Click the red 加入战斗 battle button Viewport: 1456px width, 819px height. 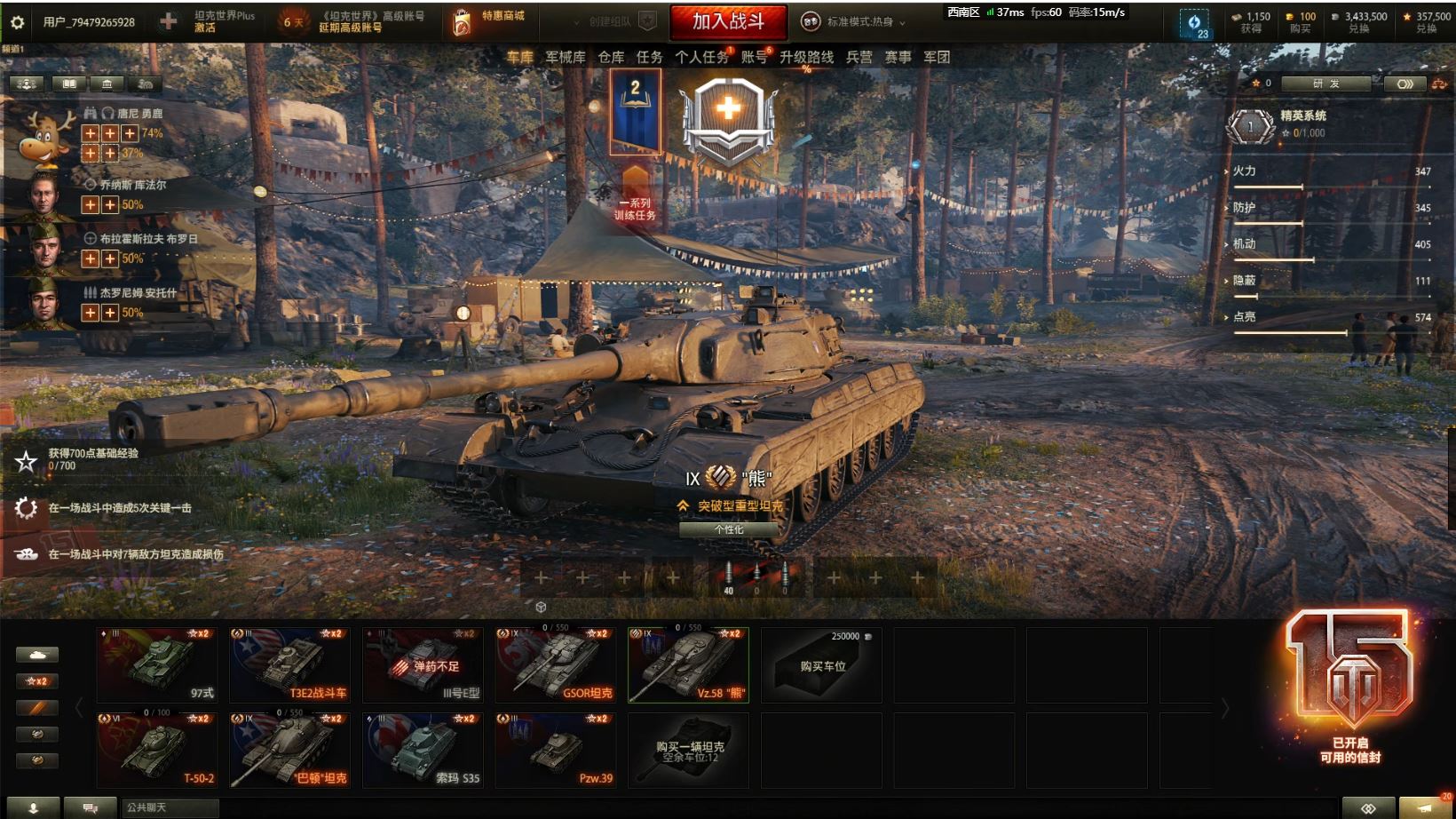[728, 21]
